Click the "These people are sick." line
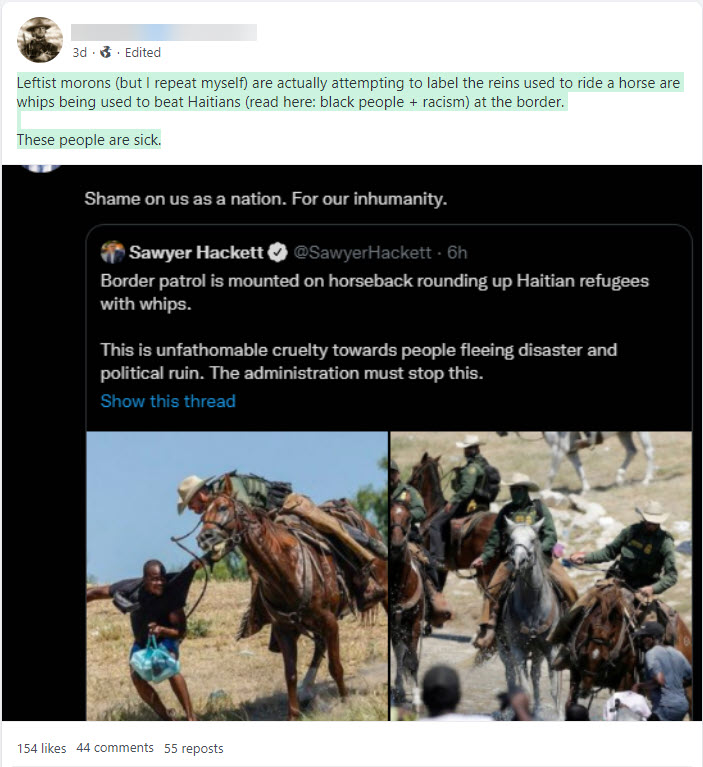Viewport: 703px width, 767px height. point(89,140)
